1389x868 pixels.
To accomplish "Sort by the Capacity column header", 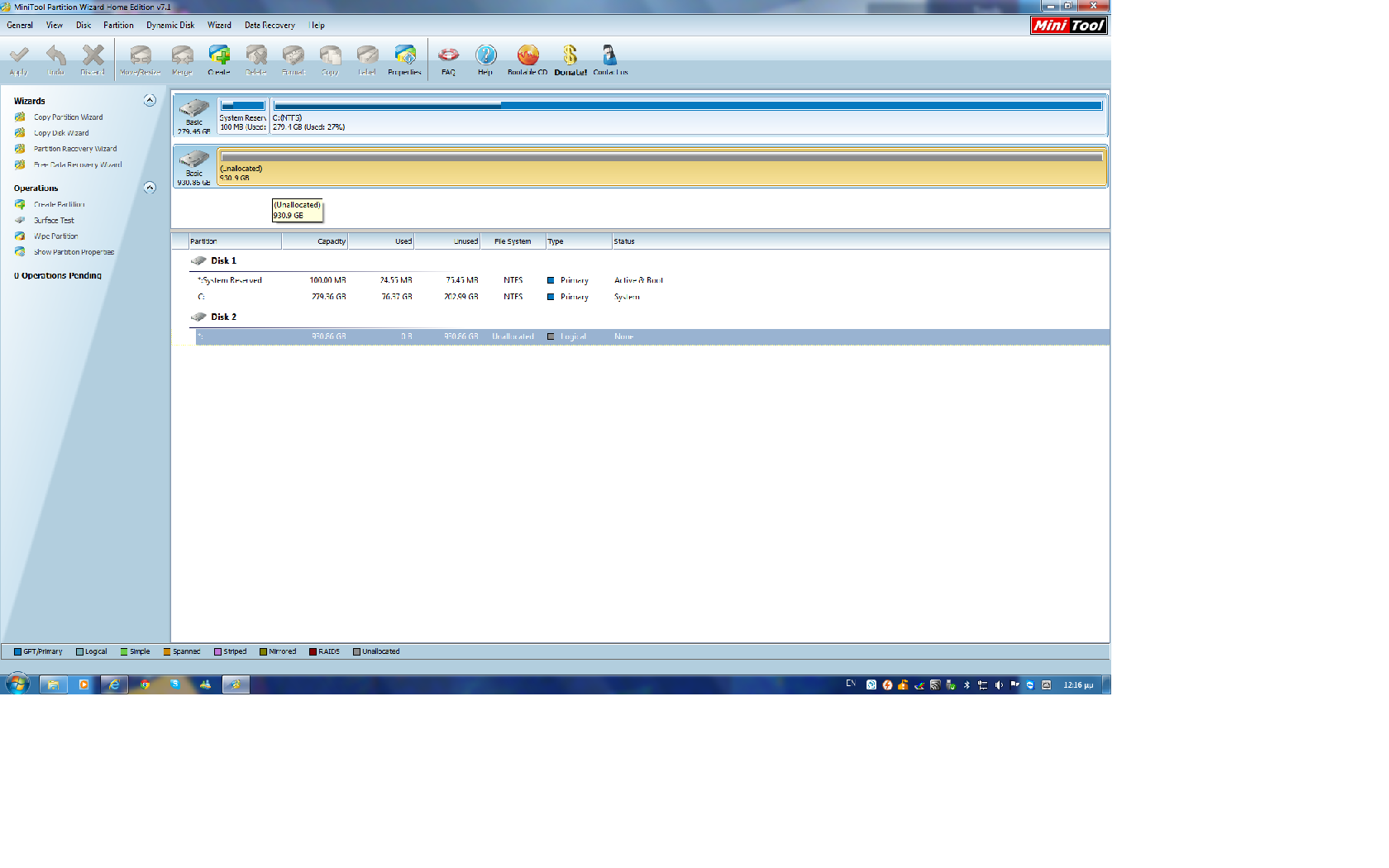I will pos(315,241).
